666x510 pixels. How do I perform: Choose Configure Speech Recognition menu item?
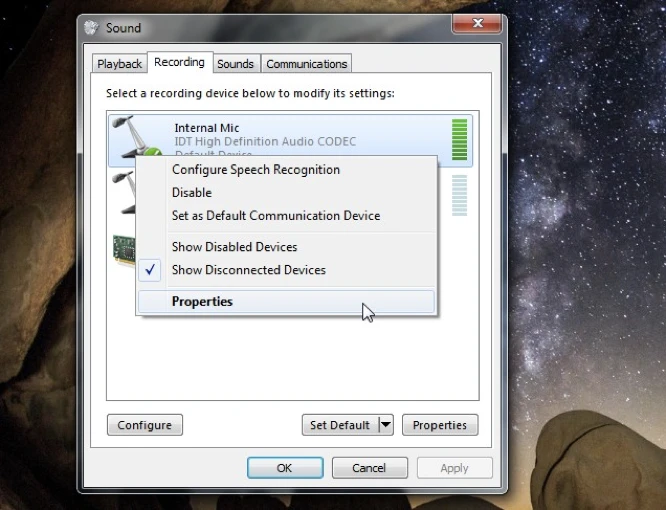pos(255,170)
